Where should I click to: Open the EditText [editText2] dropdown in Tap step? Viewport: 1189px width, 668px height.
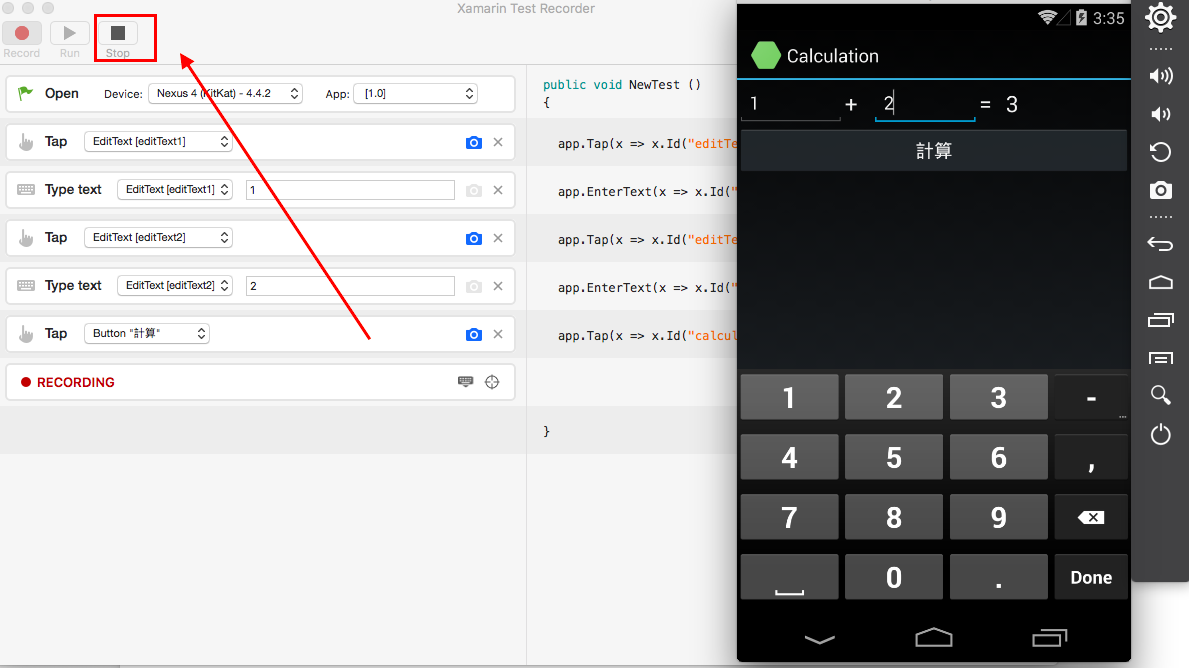[158, 237]
